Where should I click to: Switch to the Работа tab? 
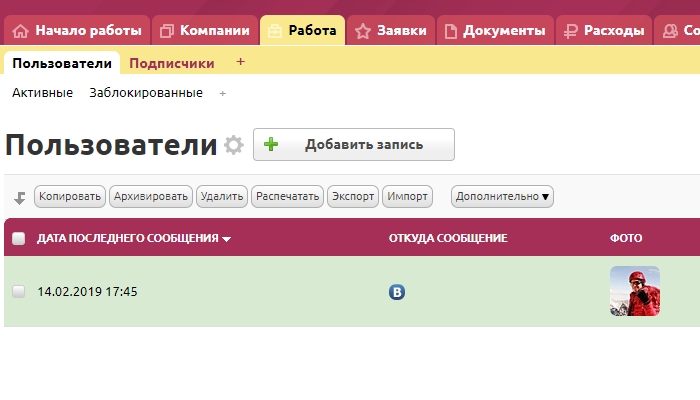pyautogui.click(x=302, y=30)
